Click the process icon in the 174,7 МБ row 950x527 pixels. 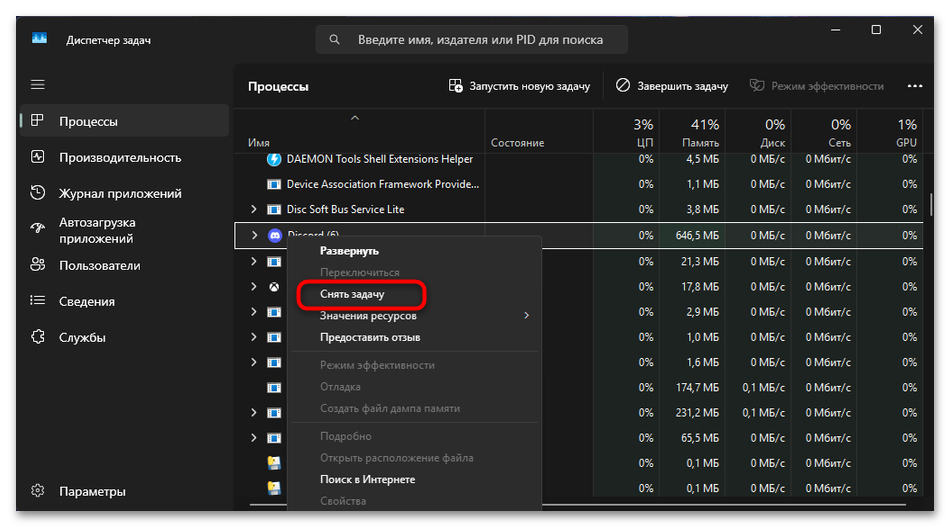pyautogui.click(x=274, y=388)
